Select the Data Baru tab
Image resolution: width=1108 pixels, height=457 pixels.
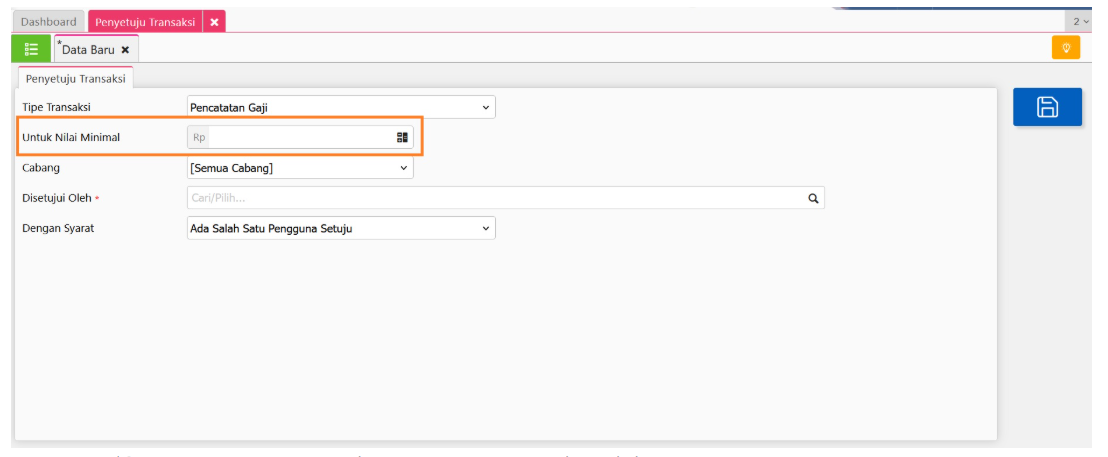click(x=90, y=49)
